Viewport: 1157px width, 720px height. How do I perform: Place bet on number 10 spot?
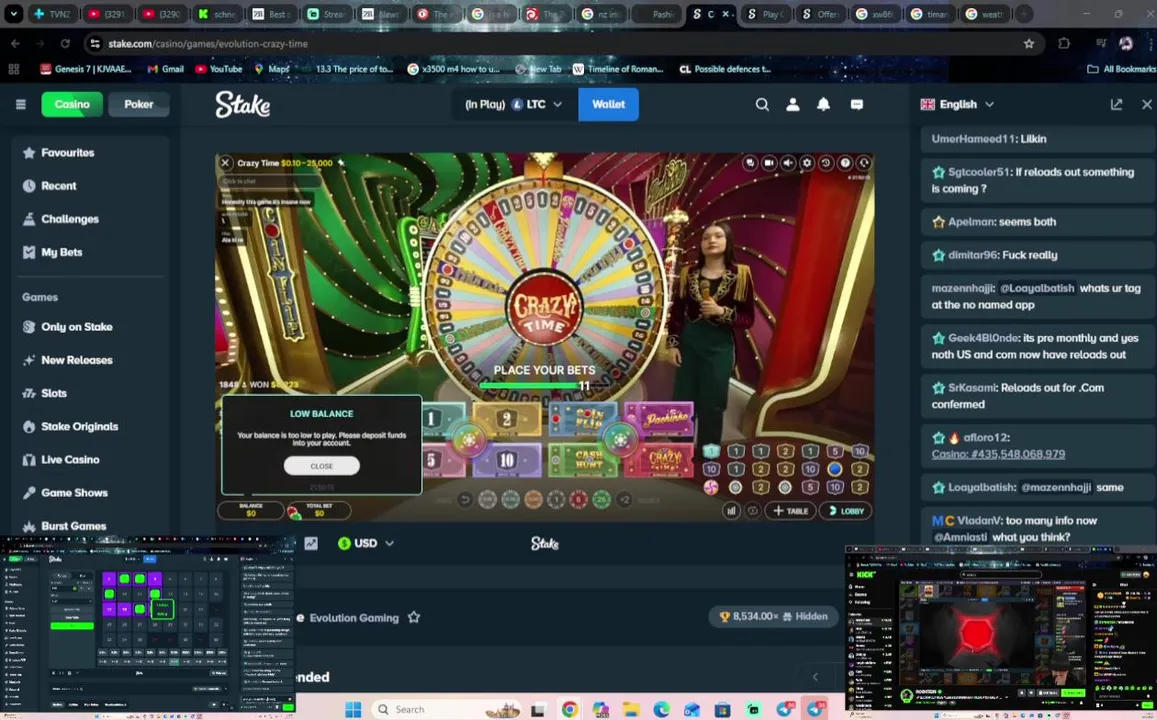point(506,460)
